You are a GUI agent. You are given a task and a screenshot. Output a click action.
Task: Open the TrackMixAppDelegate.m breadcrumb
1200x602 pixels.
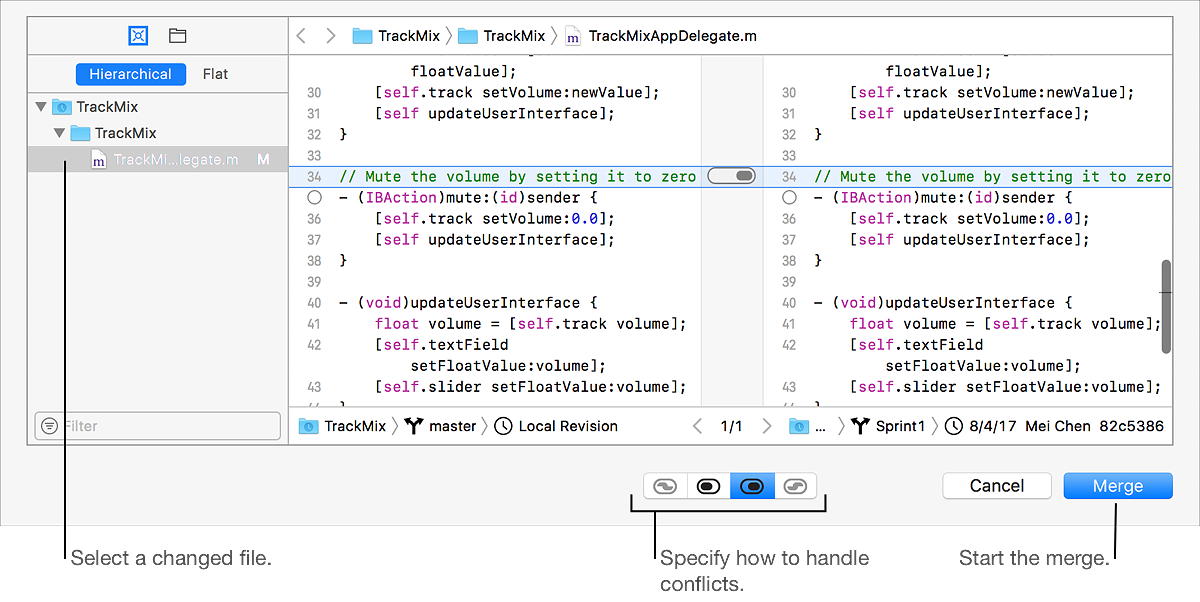(x=661, y=36)
